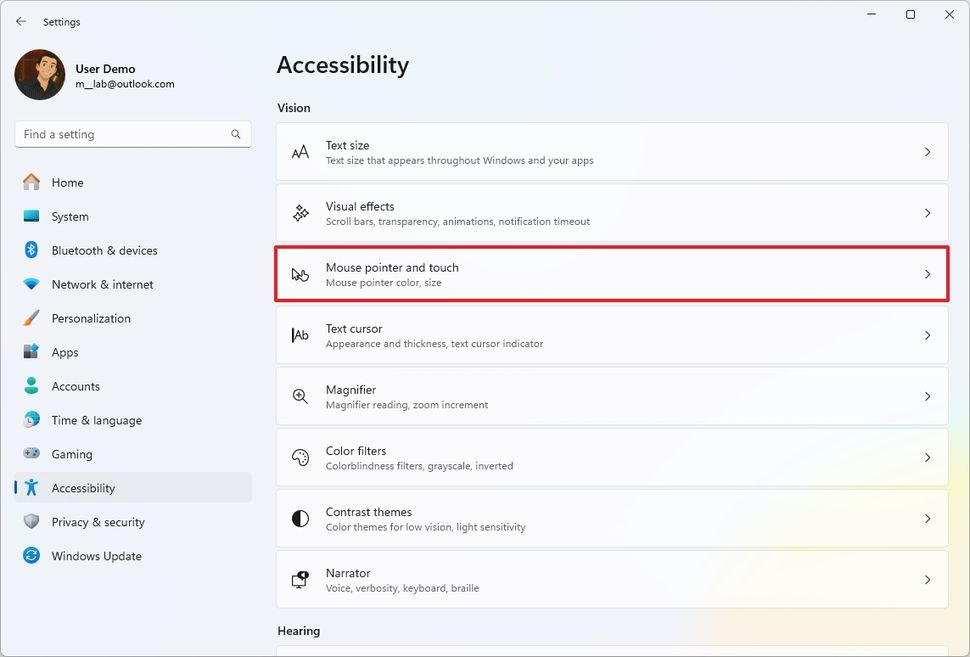This screenshot has width=970, height=657.
Task: Click the Narrator icon in Vision section
Action: click(x=300, y=579)
